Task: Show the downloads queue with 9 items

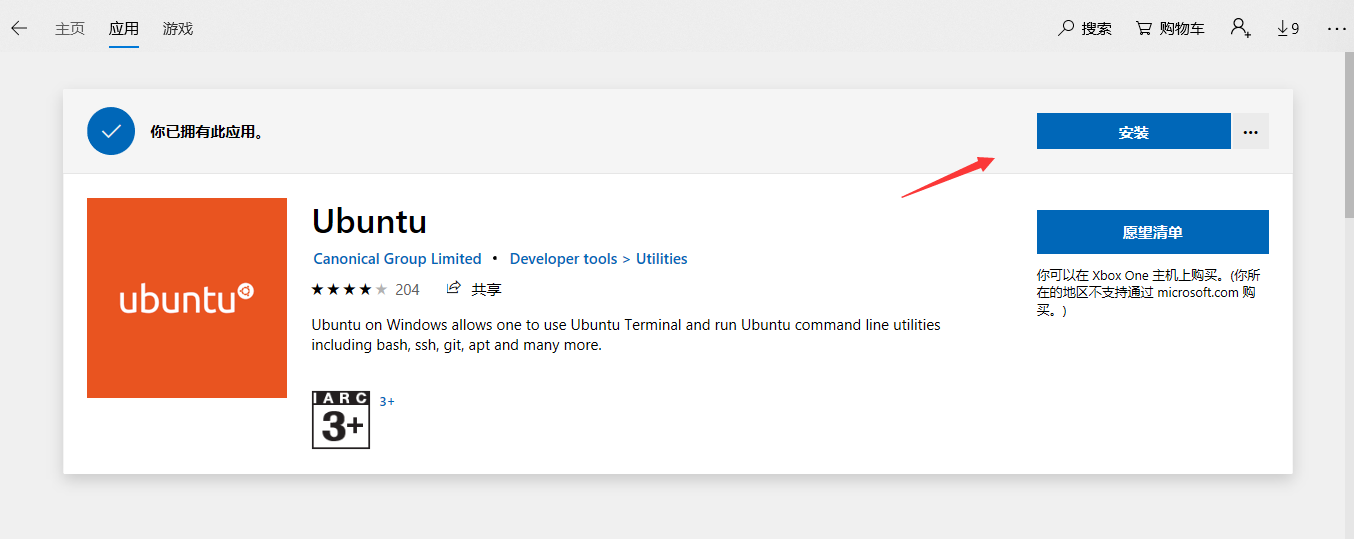Action: (1288, 28)
